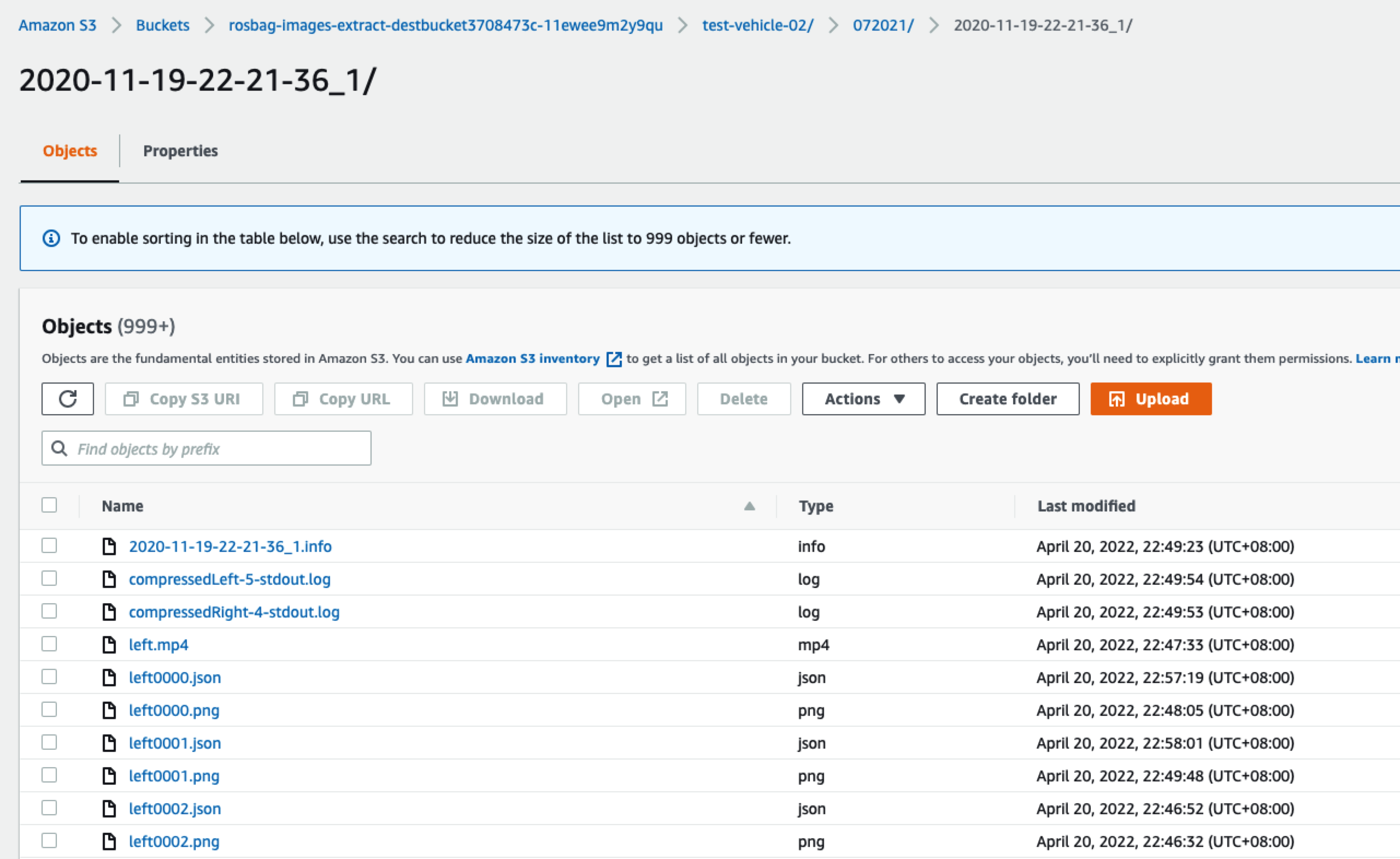Open the left.mp4 object
1400x859 pixels.
pyautogui.click(x=158, y=644)
